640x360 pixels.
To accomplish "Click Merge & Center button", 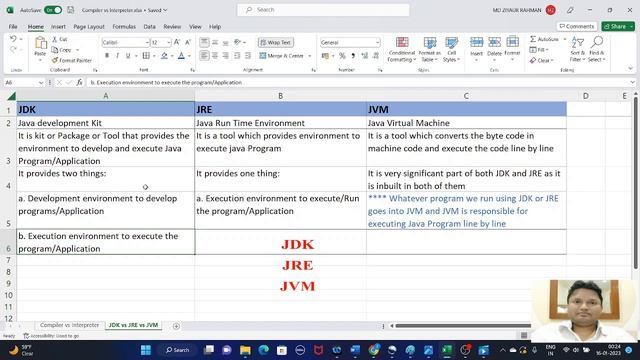I will [281, 56].
